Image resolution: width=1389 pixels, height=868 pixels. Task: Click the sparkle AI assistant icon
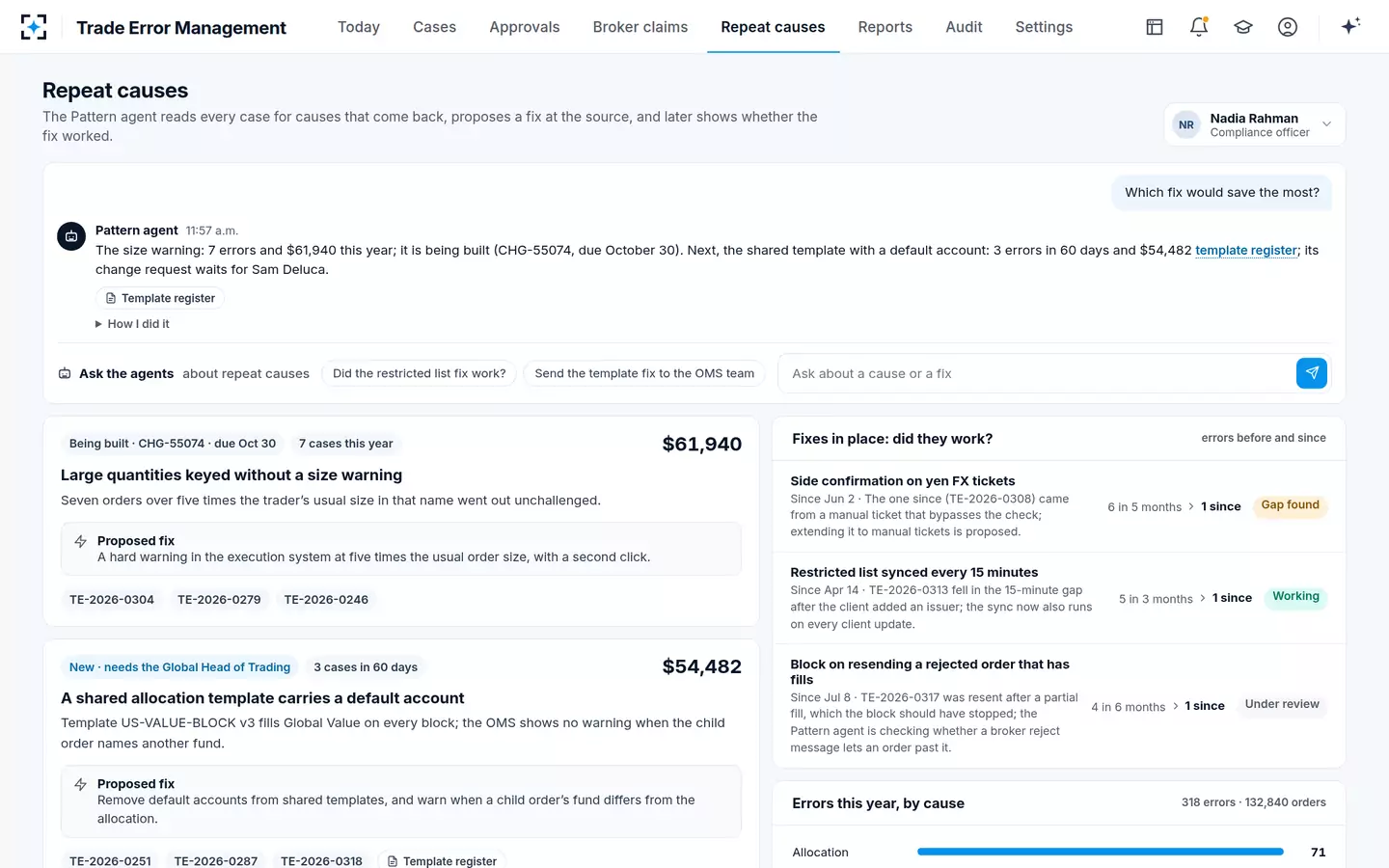1350,26
